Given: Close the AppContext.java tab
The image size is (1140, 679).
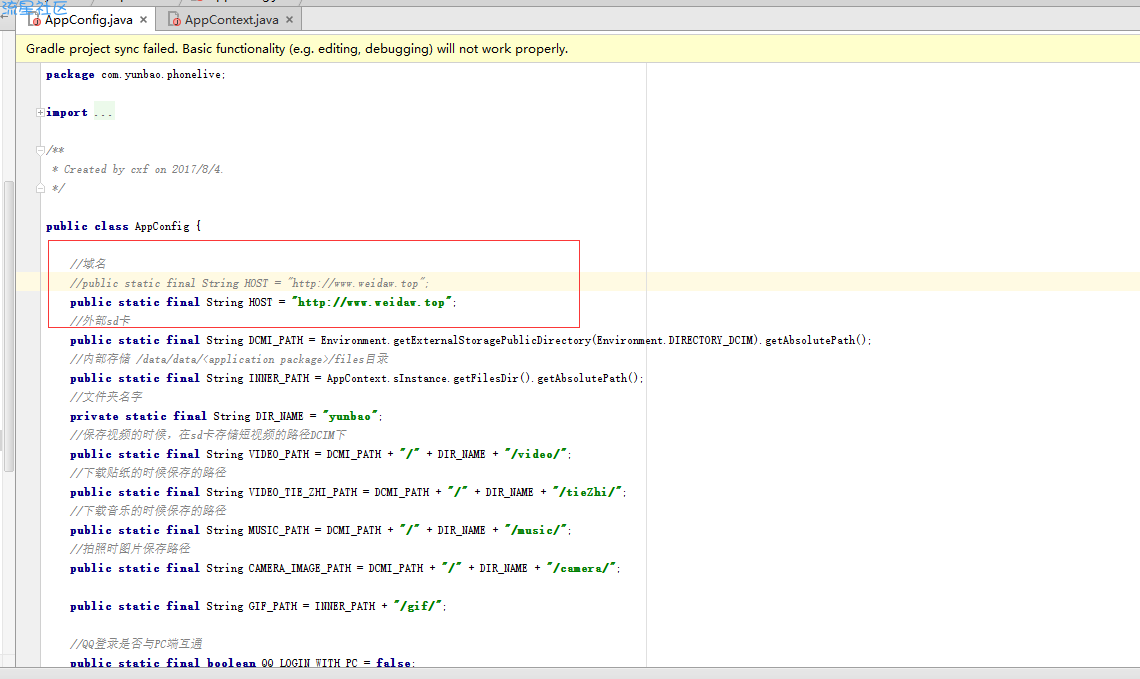Looking at the screenshot, I should click(x=289, y=20).
